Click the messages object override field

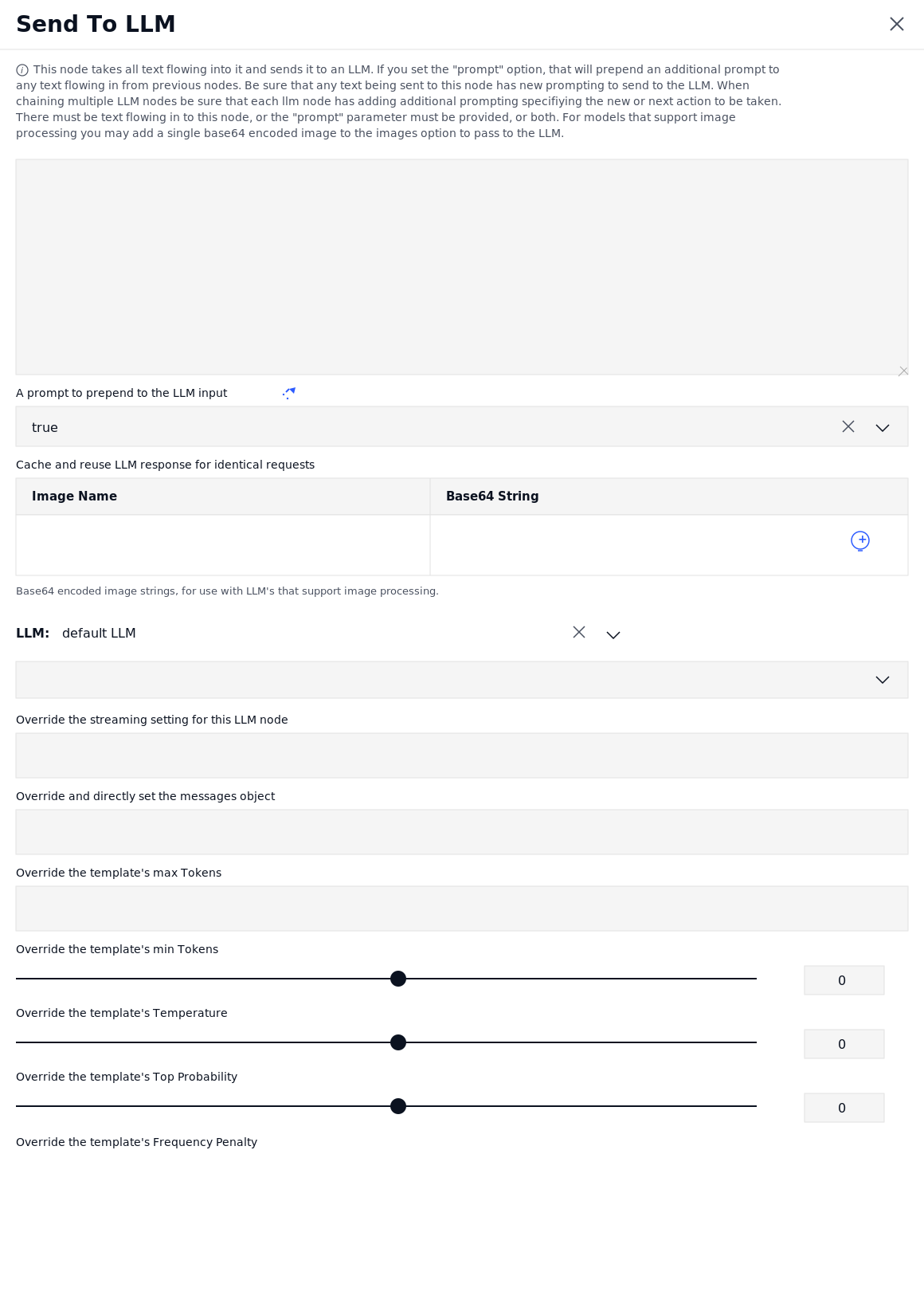coord(462,756)
